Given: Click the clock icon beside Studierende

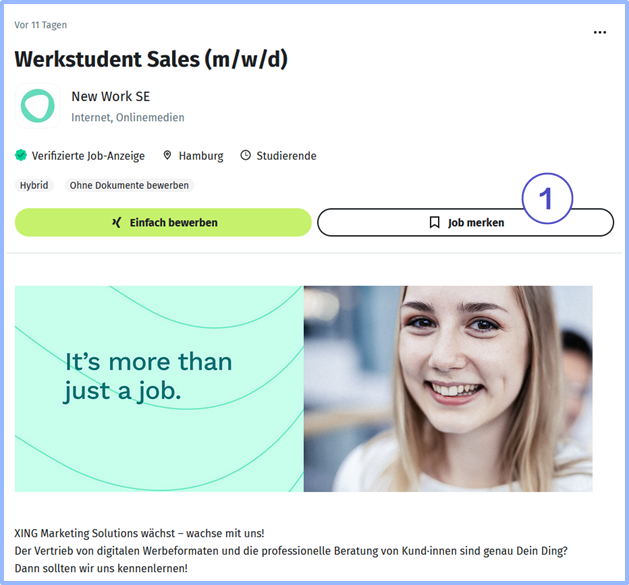Looking at the screenshot, I should [x=245, y=156].
